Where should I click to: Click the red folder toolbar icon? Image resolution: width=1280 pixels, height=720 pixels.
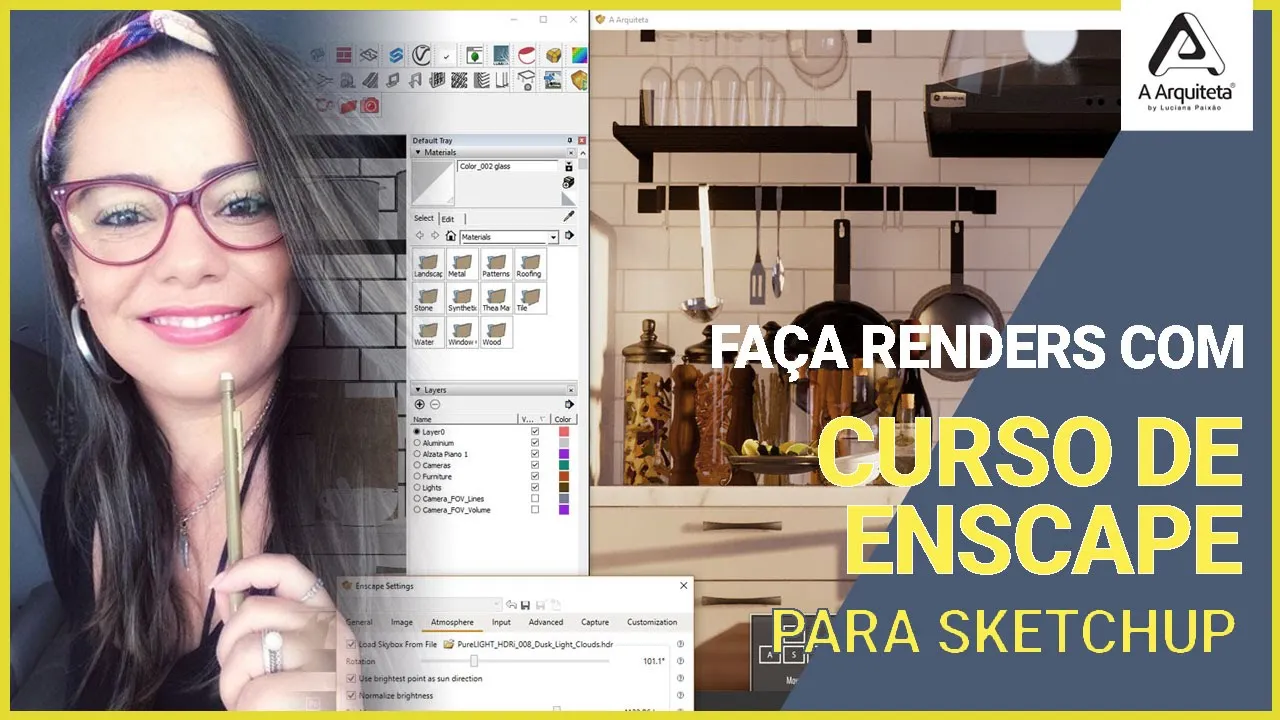[348, 104]
